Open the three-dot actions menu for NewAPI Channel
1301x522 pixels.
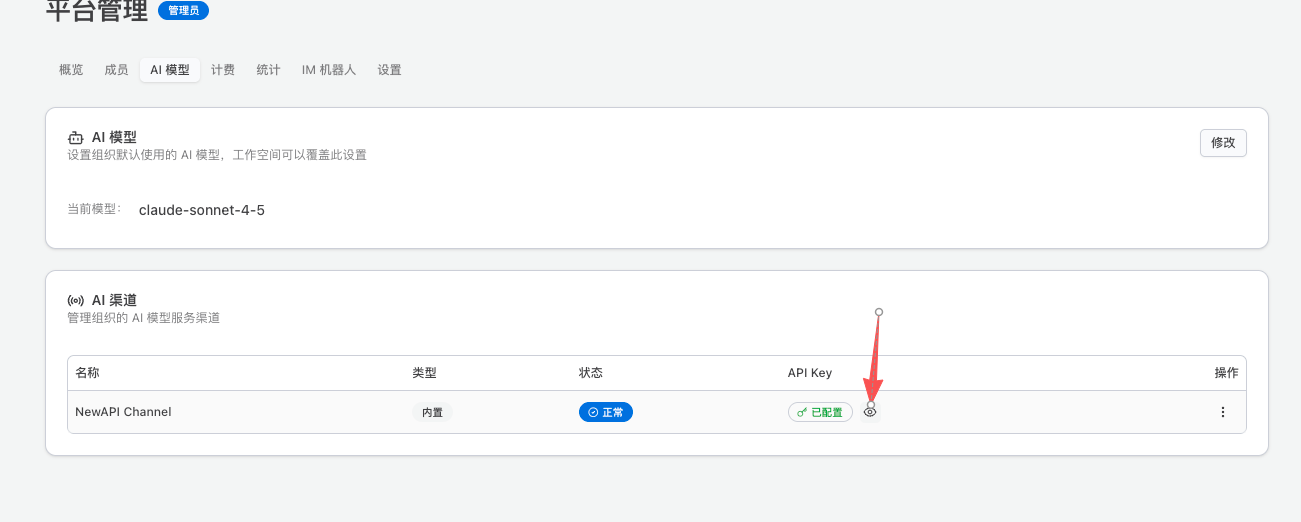click(1222, 412)
